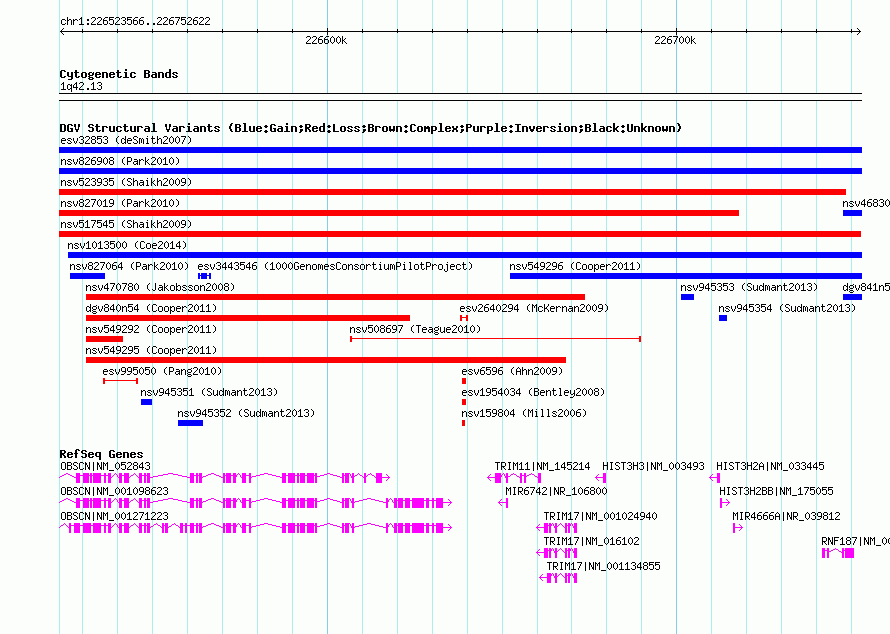Viewport: 890px width, 634px height.
Task: Open MIR6742|NR_106800 gene label
Action: point(556,491)
